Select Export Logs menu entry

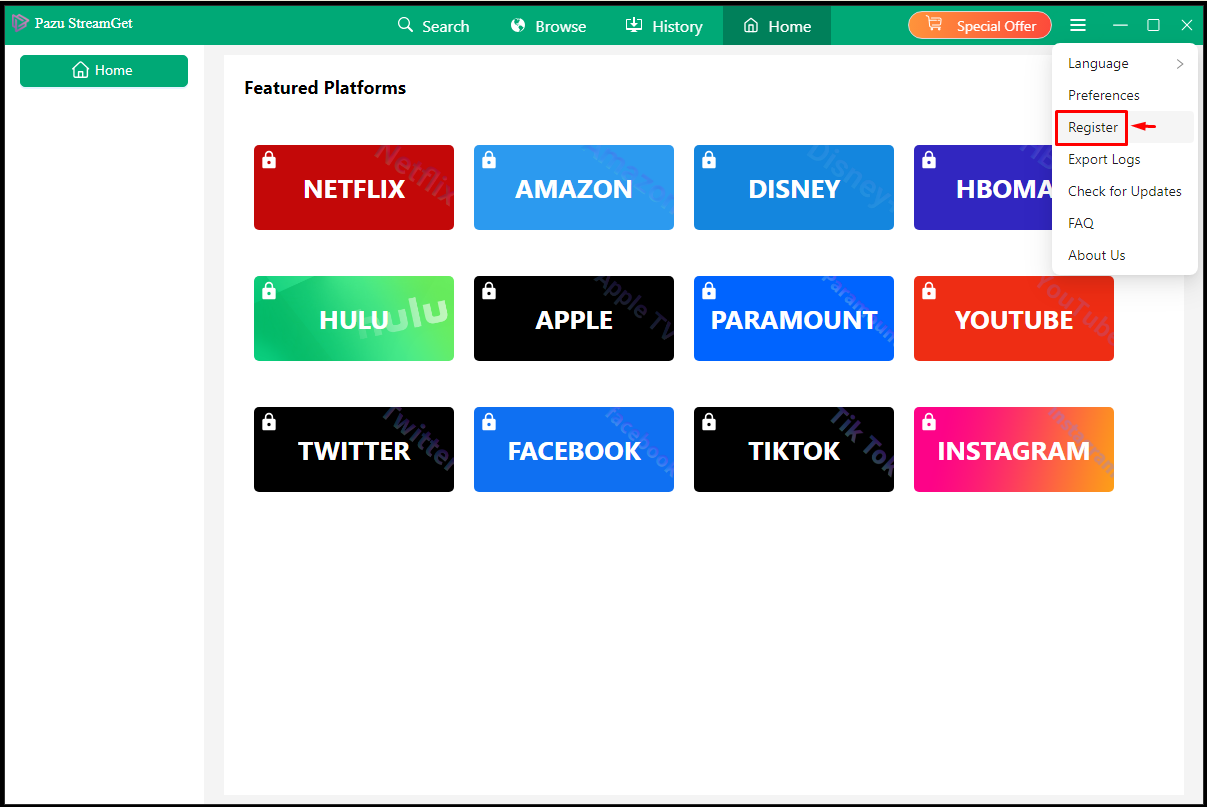tap(1125, 159)
